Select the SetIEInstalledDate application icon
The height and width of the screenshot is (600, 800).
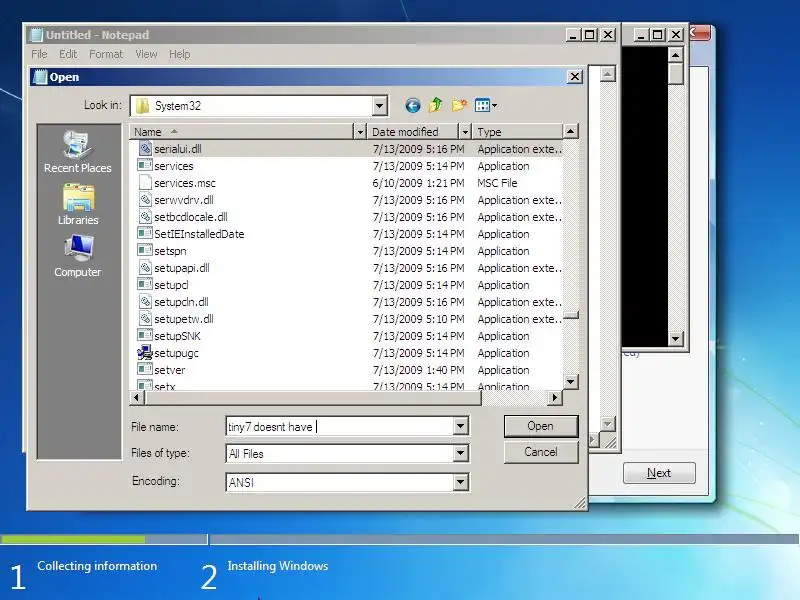tap(145, 234)
